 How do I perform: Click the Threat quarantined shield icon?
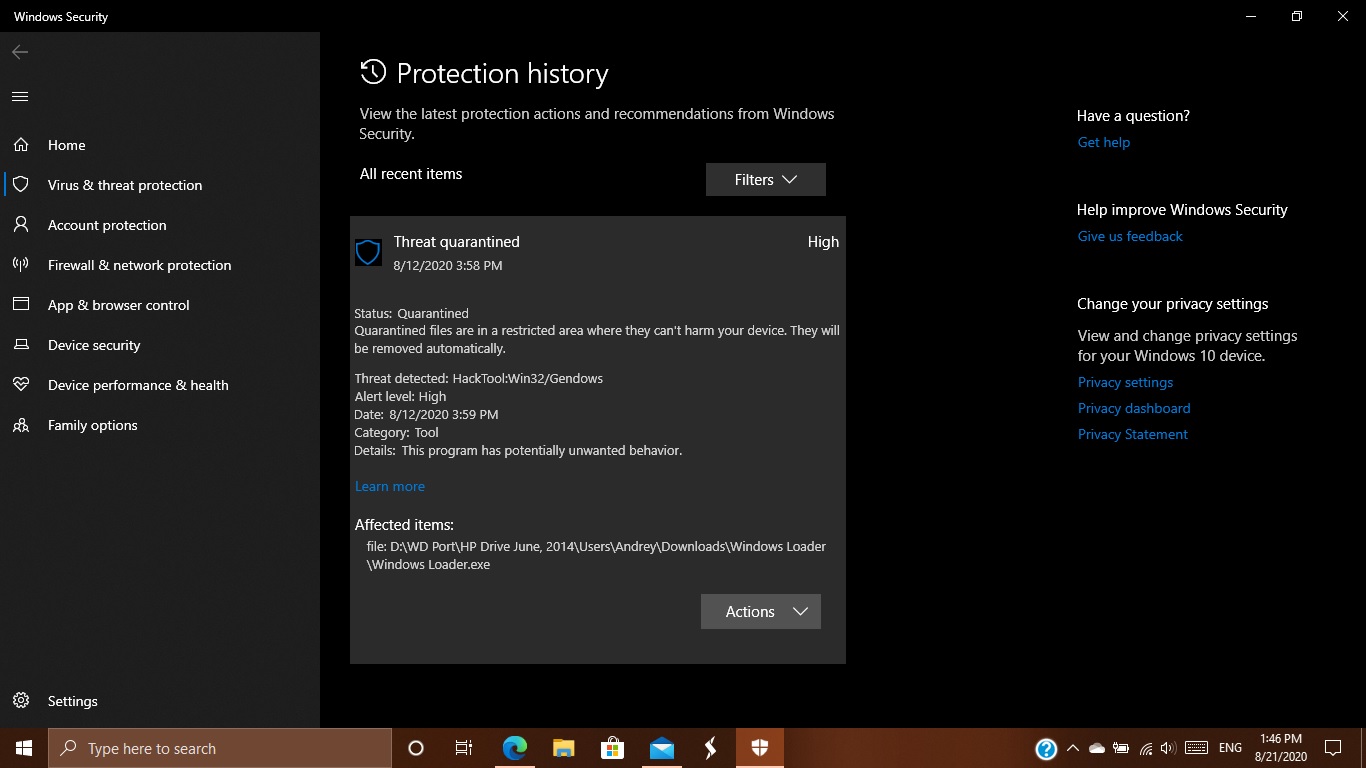point(368,252)
